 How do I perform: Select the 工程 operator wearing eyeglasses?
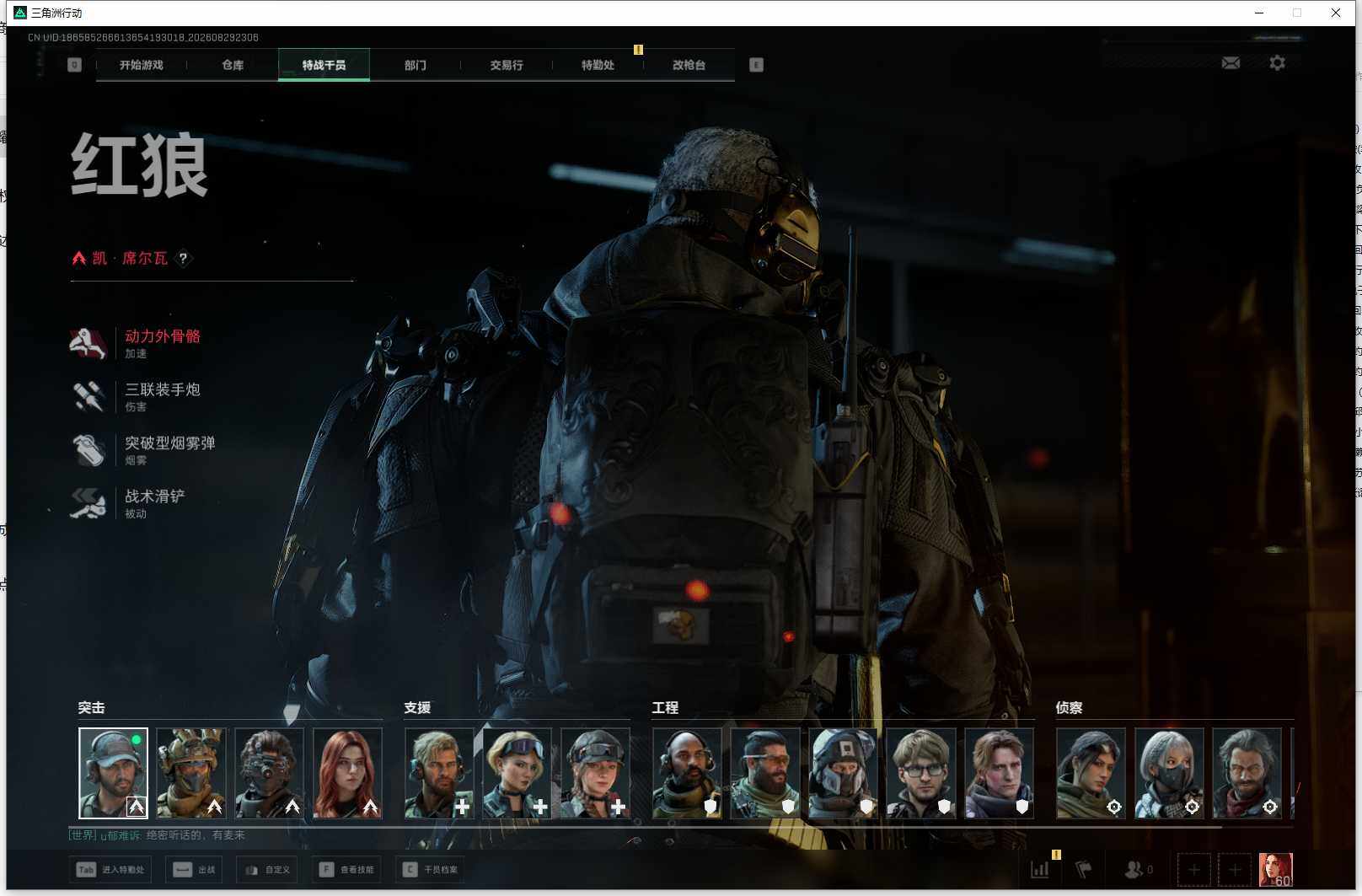pos(921,773)
